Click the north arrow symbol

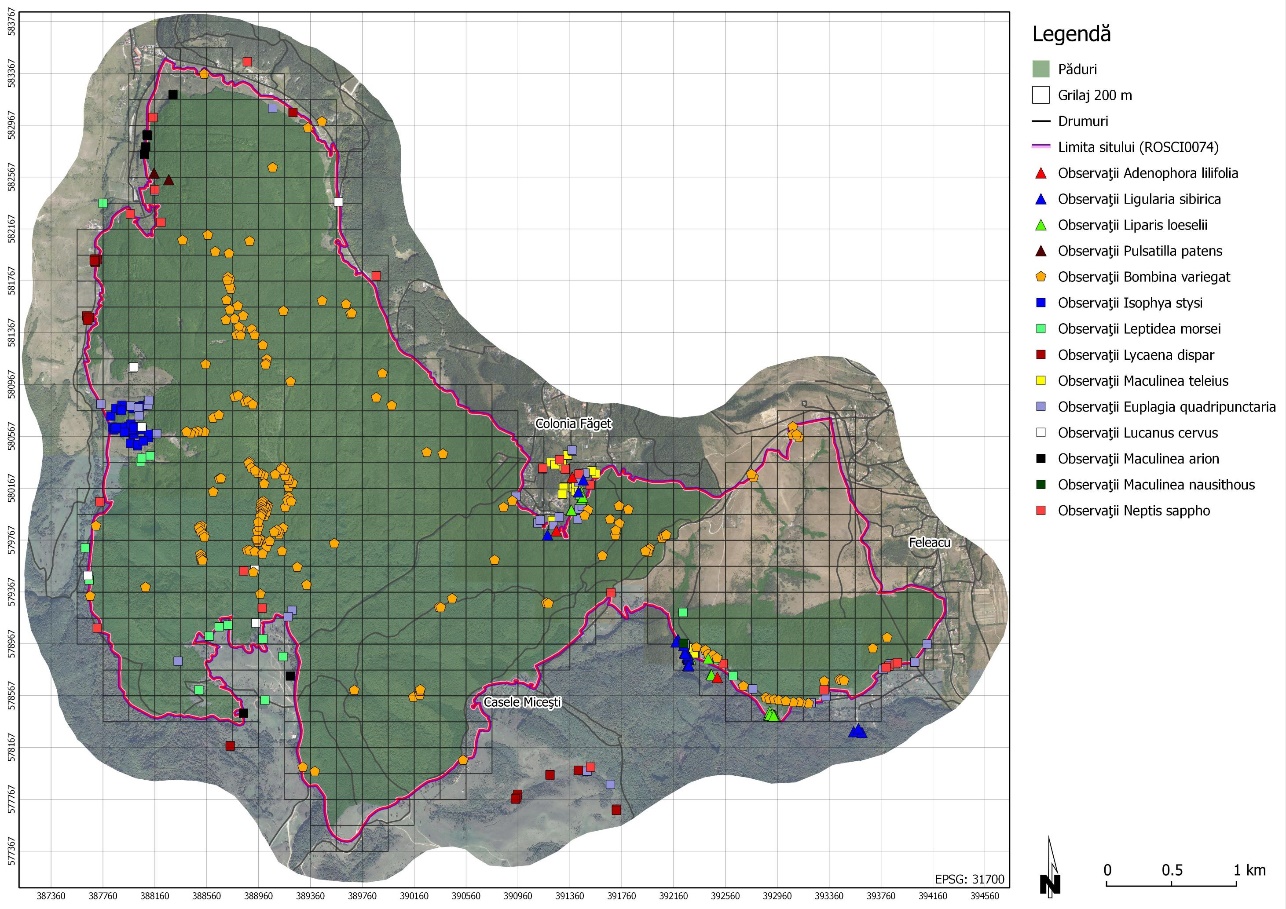(1050, 866)
